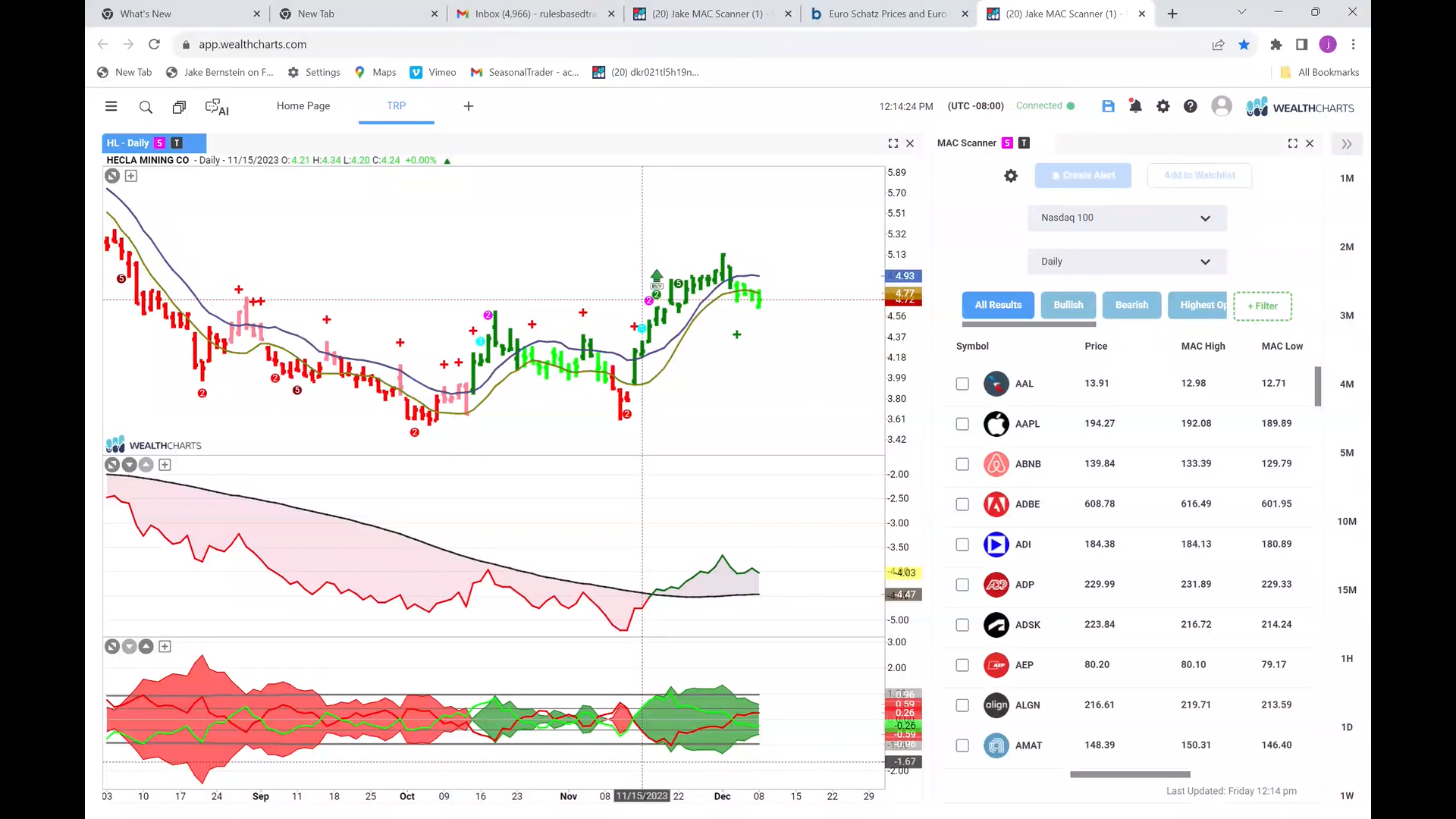
Task: Tick the ADBE row checkbox
Action: [x=962, y=504]
